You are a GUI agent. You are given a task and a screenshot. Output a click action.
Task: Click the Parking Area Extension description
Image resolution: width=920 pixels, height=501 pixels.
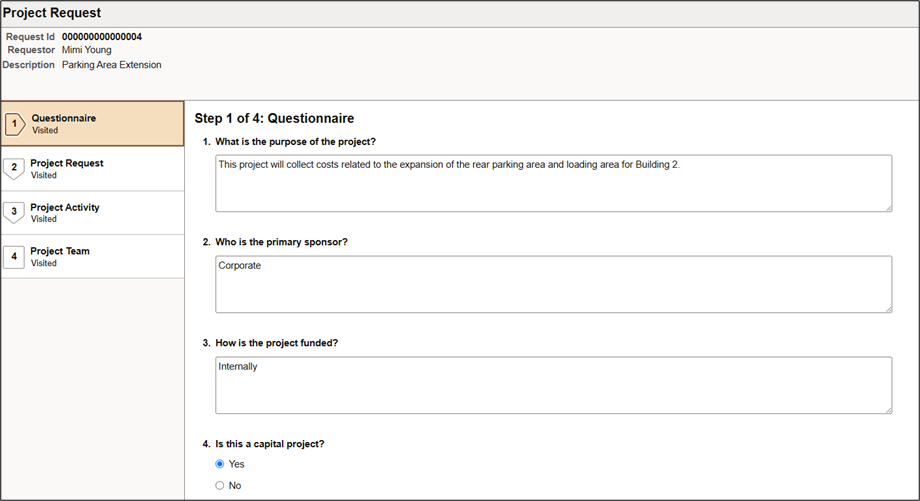click(x=111, y=65)
